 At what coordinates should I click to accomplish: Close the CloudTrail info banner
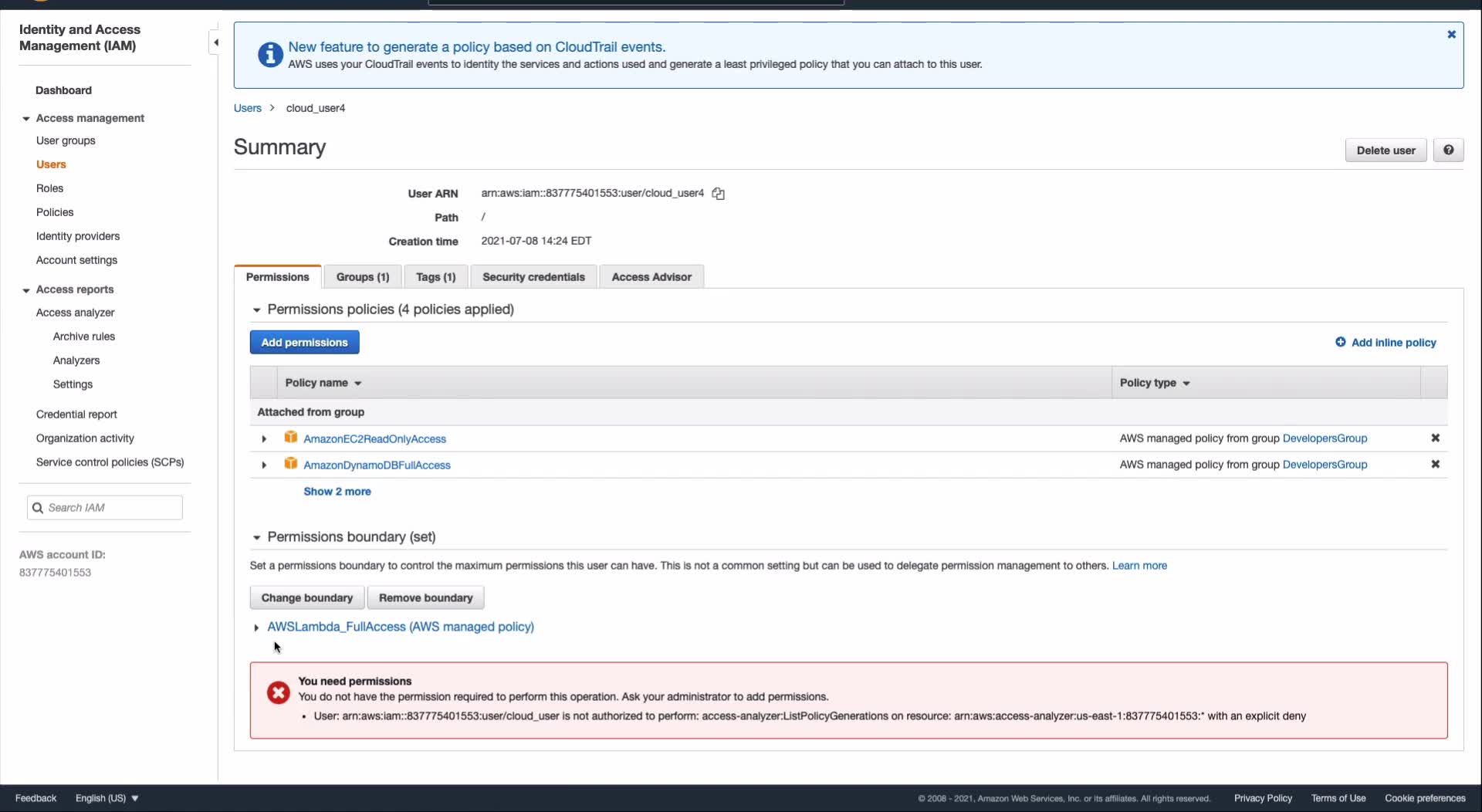click(1451, 35)
